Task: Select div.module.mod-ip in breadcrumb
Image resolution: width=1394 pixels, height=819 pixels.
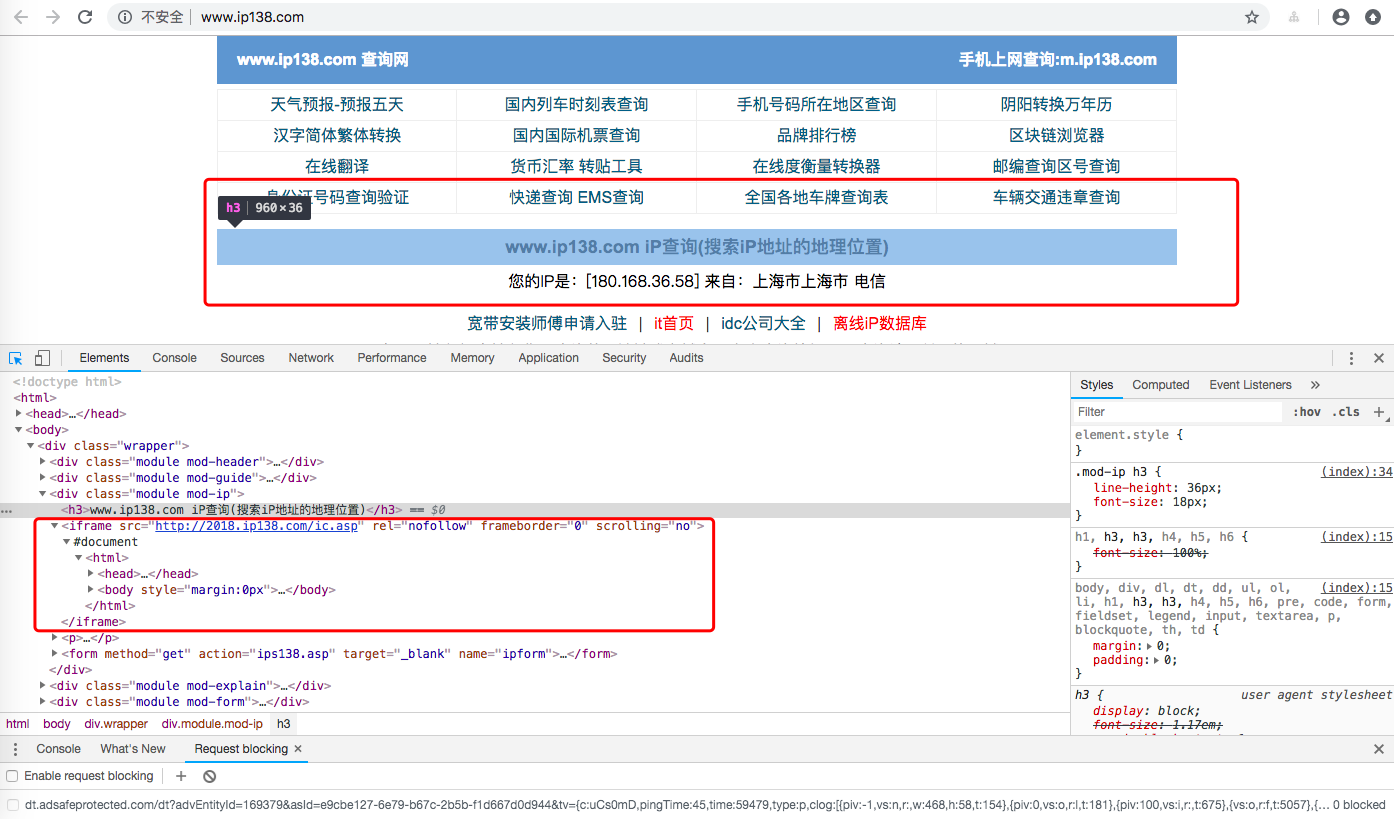Action: [212, 724]
